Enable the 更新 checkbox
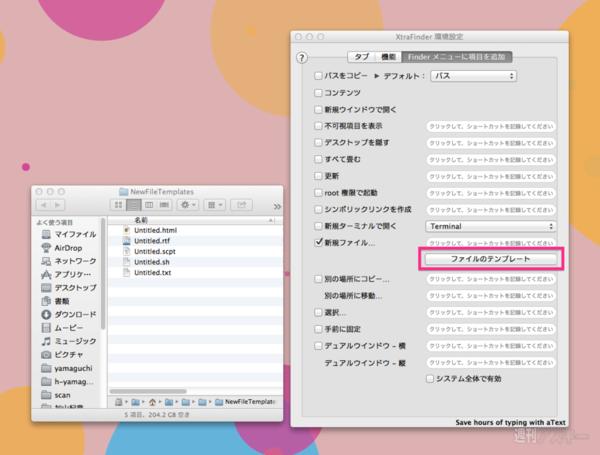 (x=318, y=176)
